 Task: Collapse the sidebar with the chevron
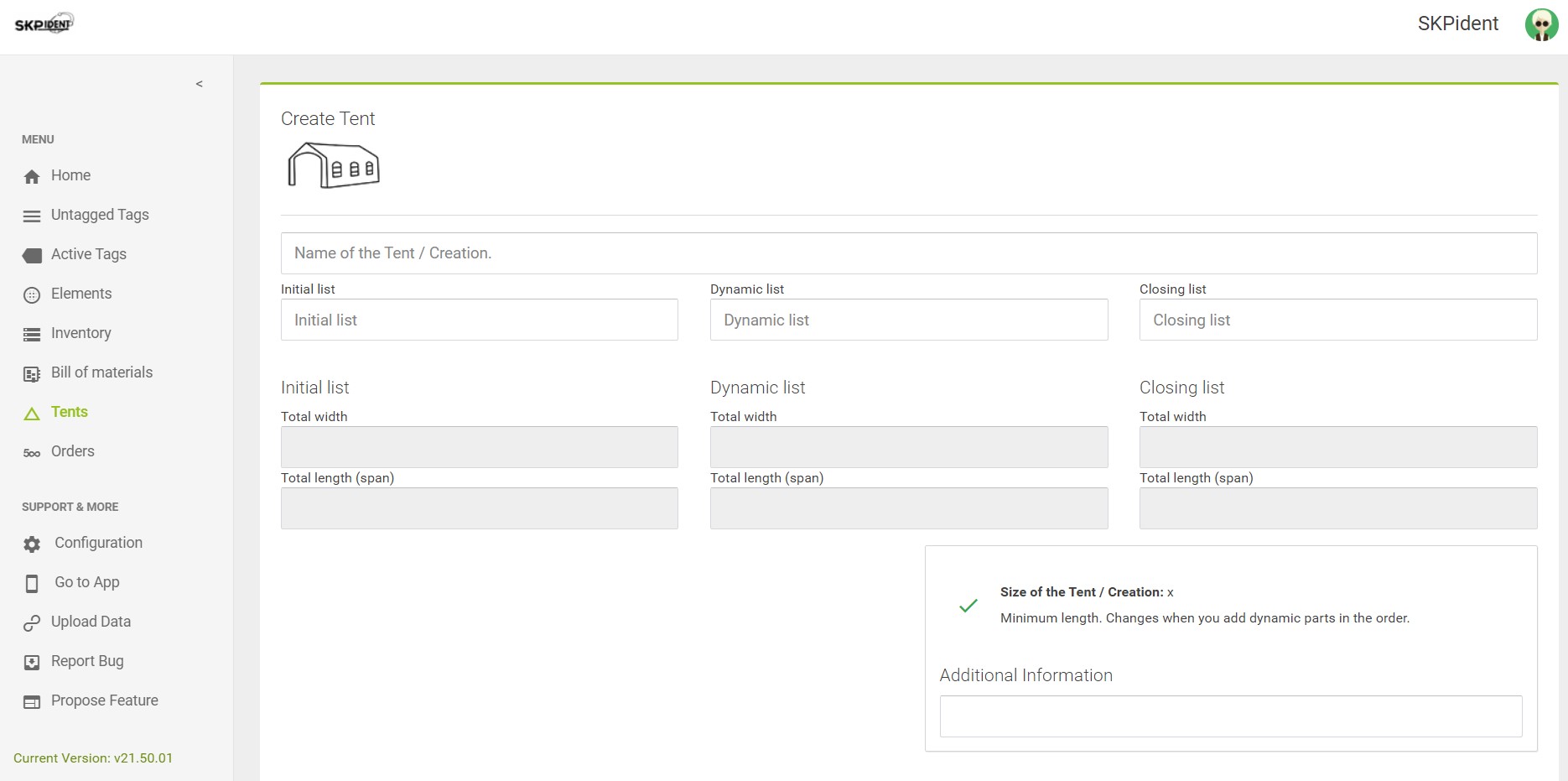click(x=199, y=84)
